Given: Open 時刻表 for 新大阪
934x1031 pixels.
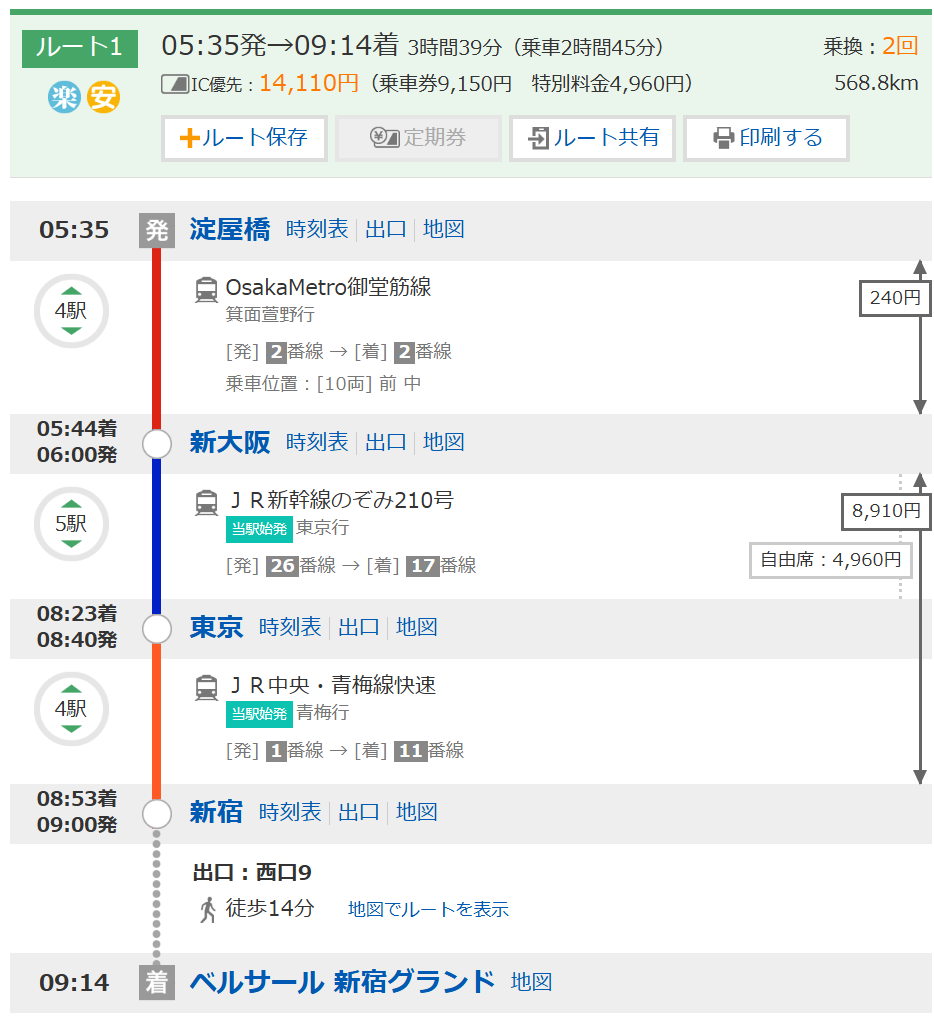Looking at the screenshot, I should 317,443.
